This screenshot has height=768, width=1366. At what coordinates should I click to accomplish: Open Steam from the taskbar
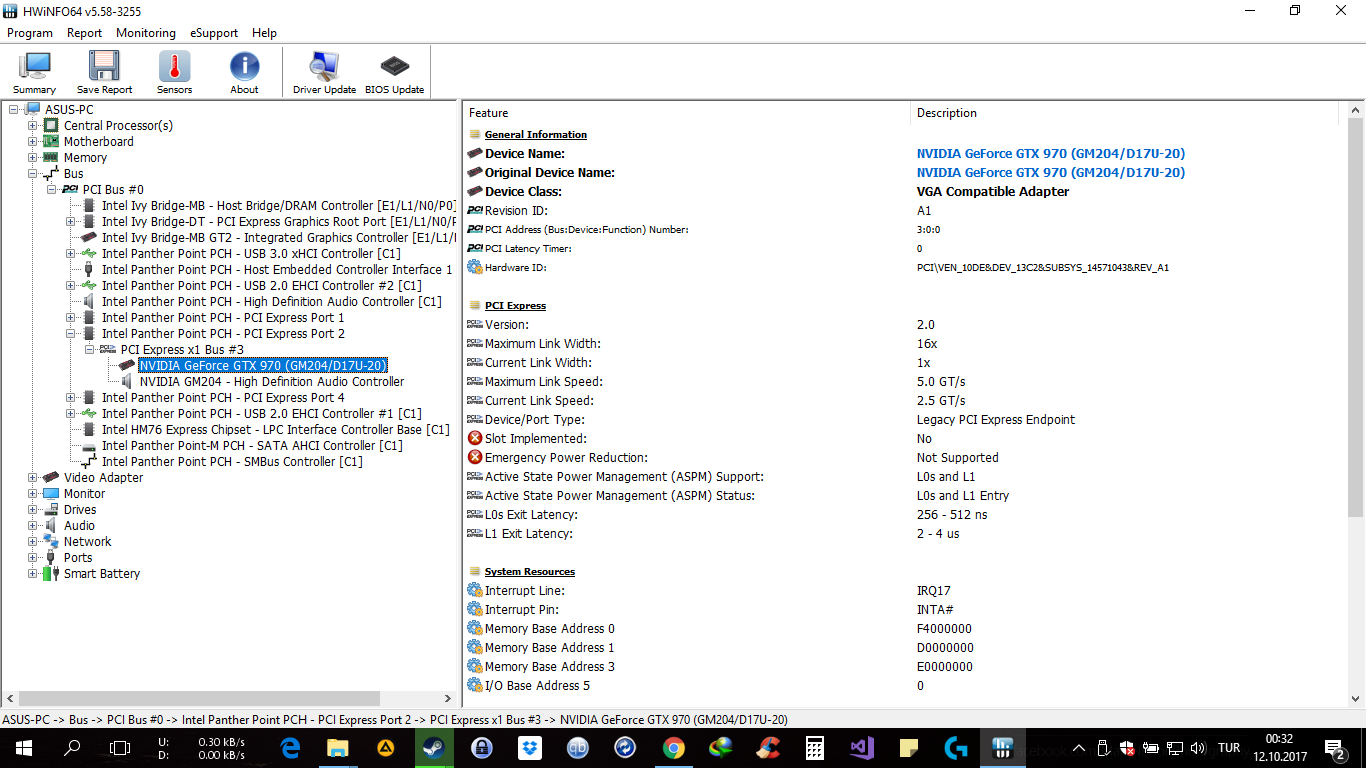434,748
